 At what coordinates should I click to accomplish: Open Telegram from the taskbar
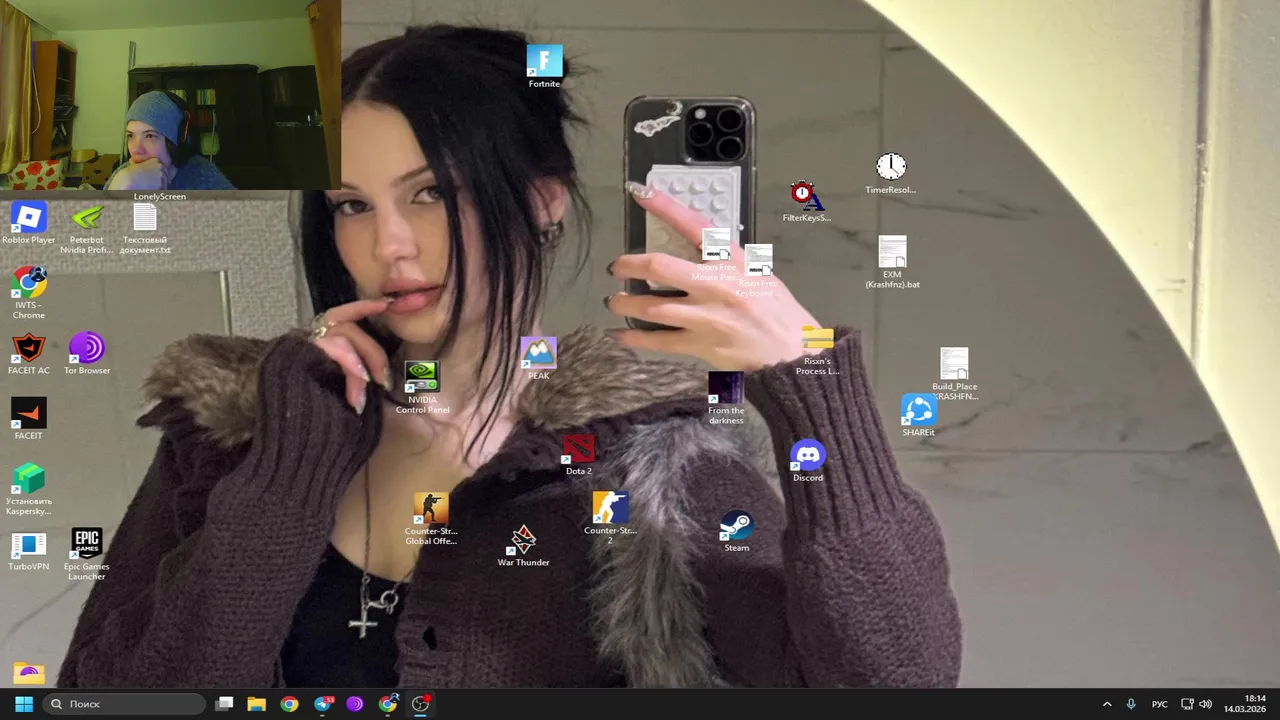coord(322,704)
